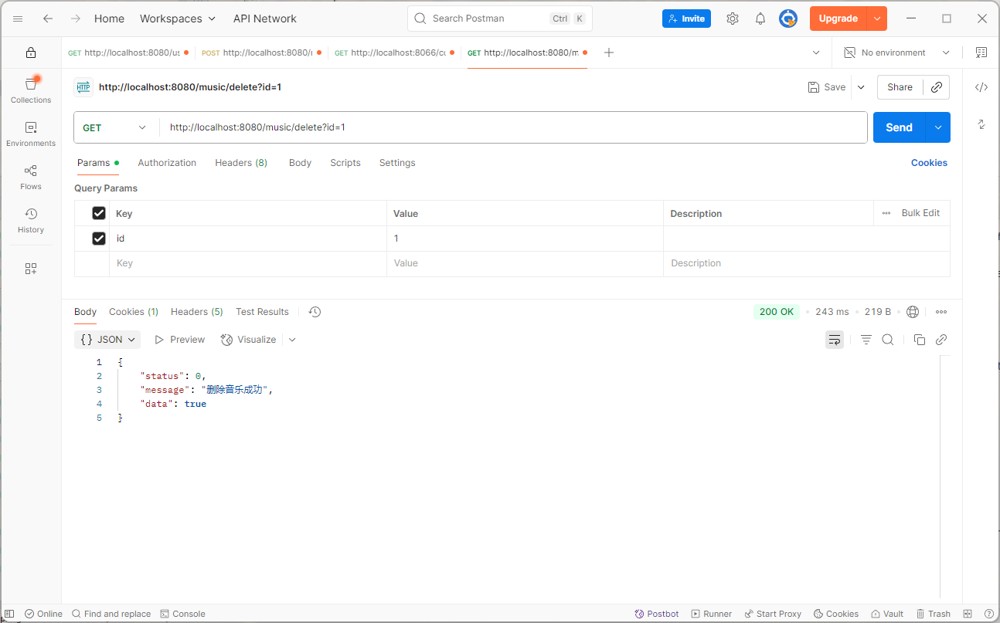1000x623 pixels.
Task: Open the hamburger menu icon
Action: pyautogui.click(x=18, y=18)
